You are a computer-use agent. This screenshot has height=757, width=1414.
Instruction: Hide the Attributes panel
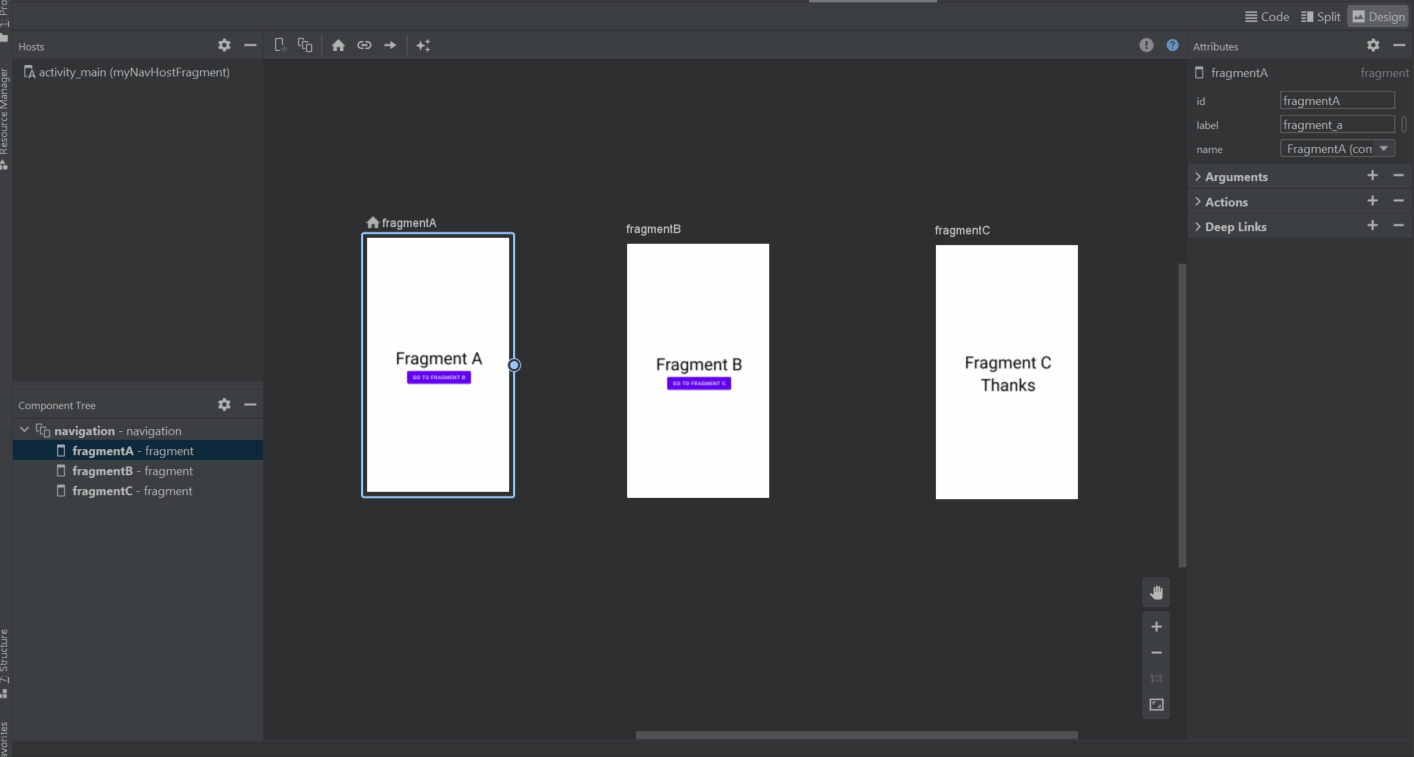click(1399, 45)
